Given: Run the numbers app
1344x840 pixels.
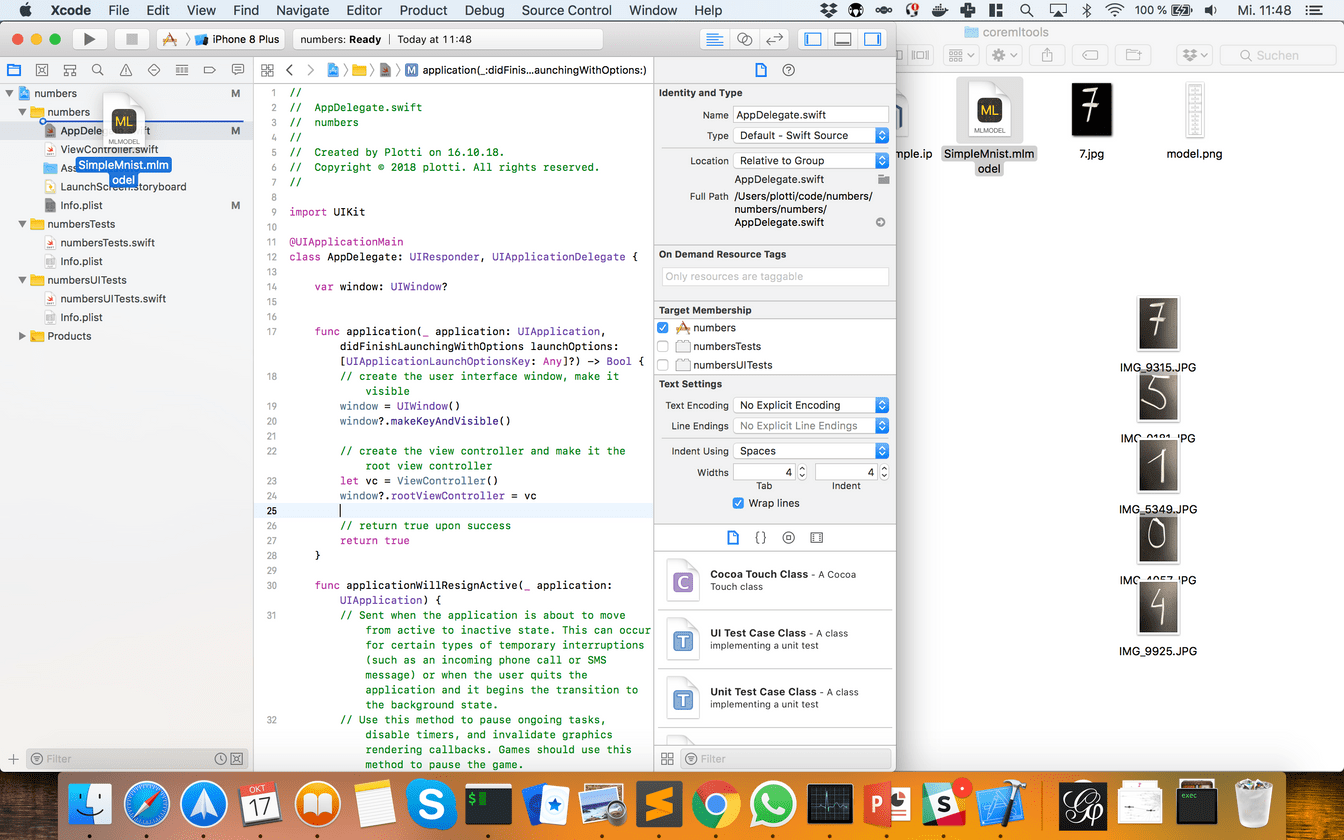Looking at the screenshot, I should [x=89, y=38].
